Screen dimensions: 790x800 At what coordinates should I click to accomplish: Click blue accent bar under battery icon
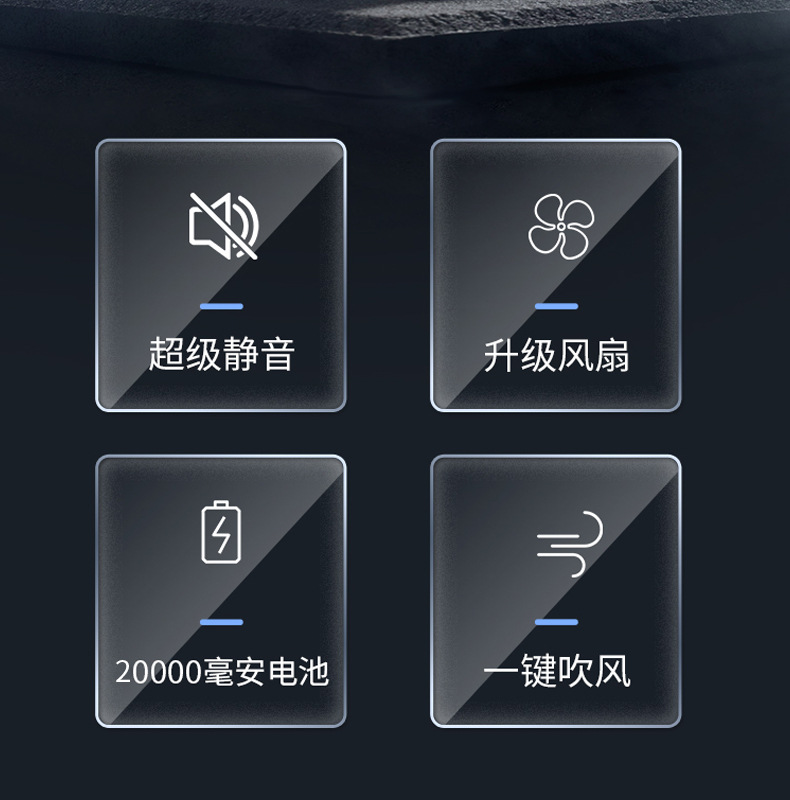click(221, 622)
